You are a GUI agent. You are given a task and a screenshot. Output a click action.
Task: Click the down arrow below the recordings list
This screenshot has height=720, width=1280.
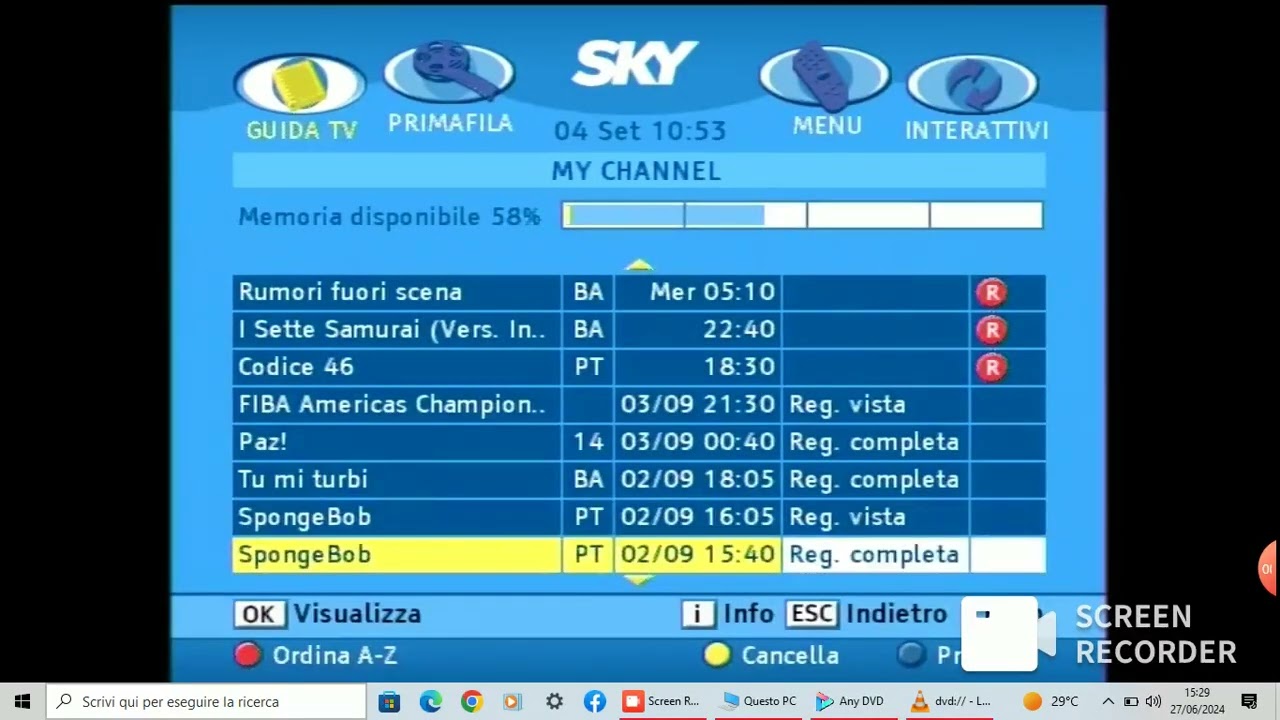click(639, 579)
